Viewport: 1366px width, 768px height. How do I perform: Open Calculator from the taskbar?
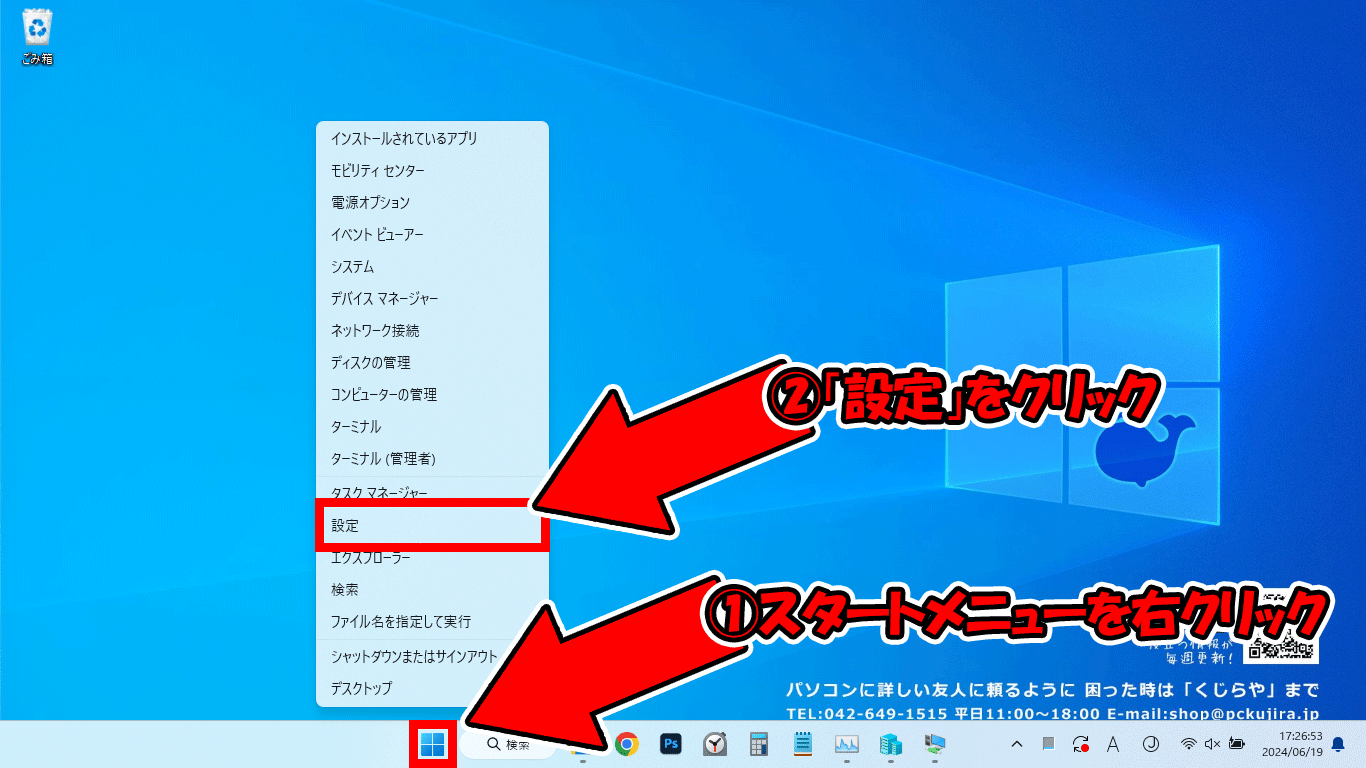coord(757,744)
